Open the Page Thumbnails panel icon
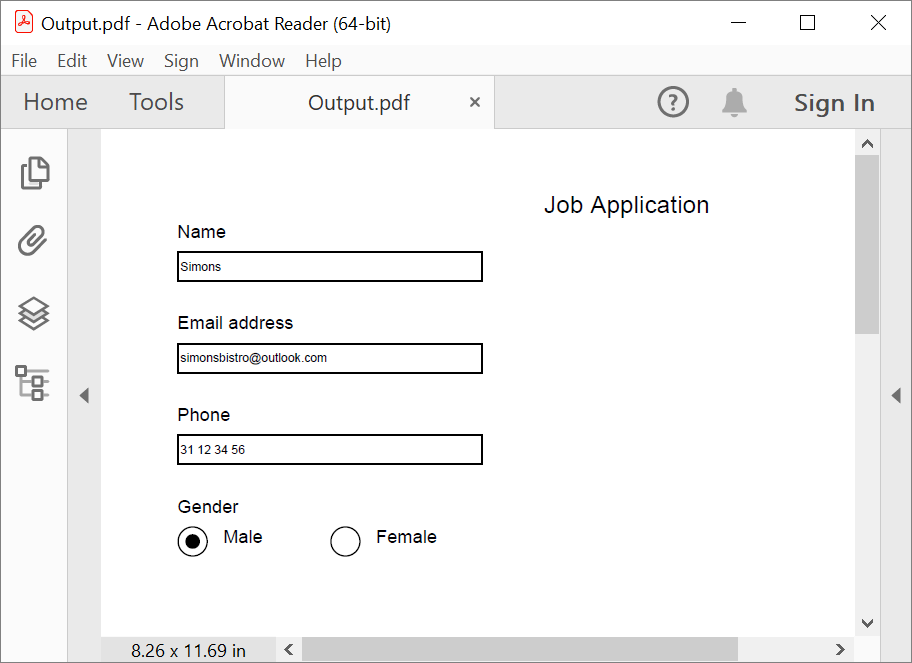The image size is (912, 663). (35, 173)
